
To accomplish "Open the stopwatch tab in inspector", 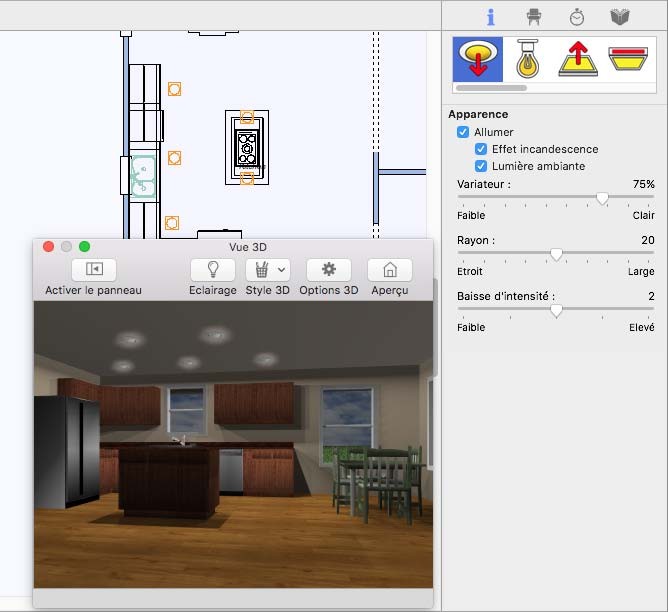I will tap(577, 17).
